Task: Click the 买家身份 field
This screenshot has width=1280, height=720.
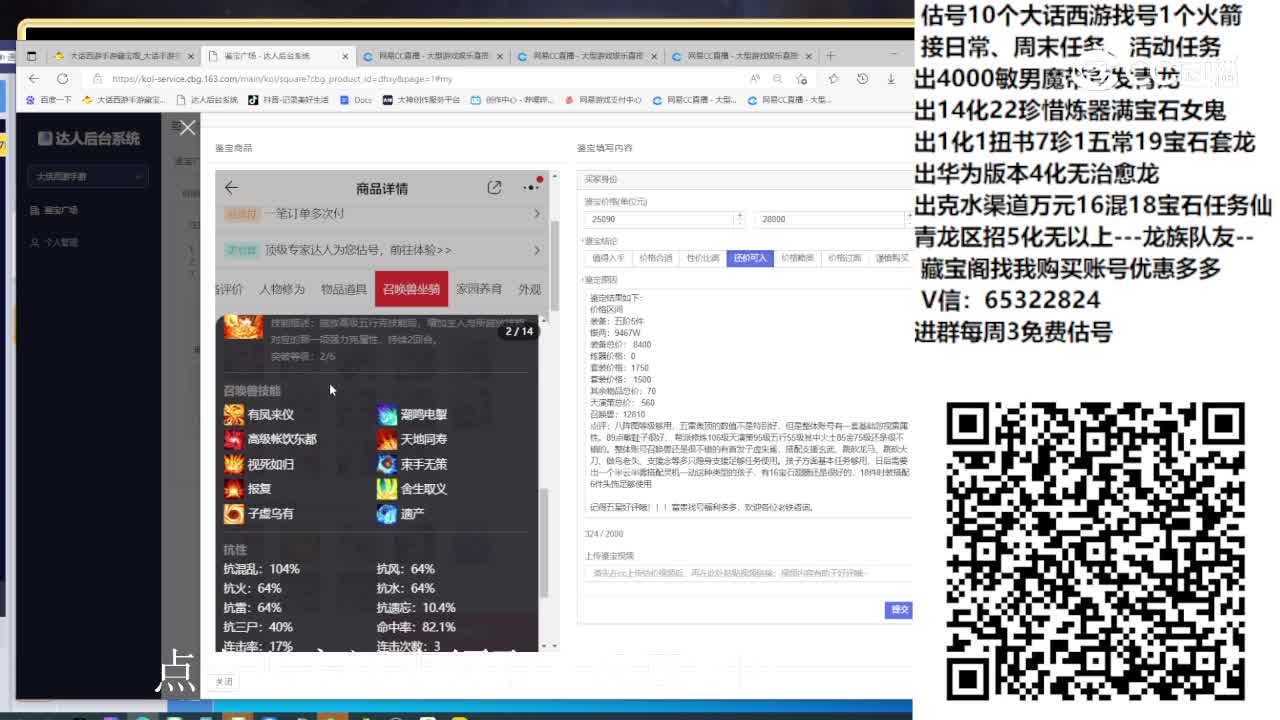Action: [748, 179]
